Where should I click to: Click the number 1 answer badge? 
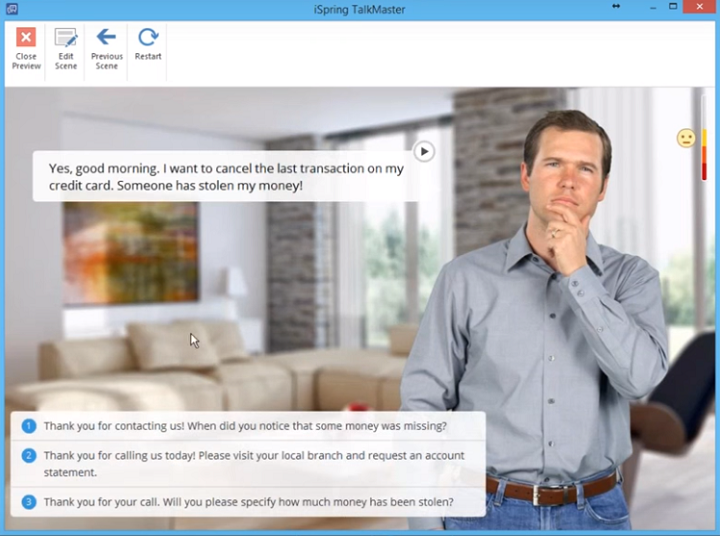coord(28,426)
